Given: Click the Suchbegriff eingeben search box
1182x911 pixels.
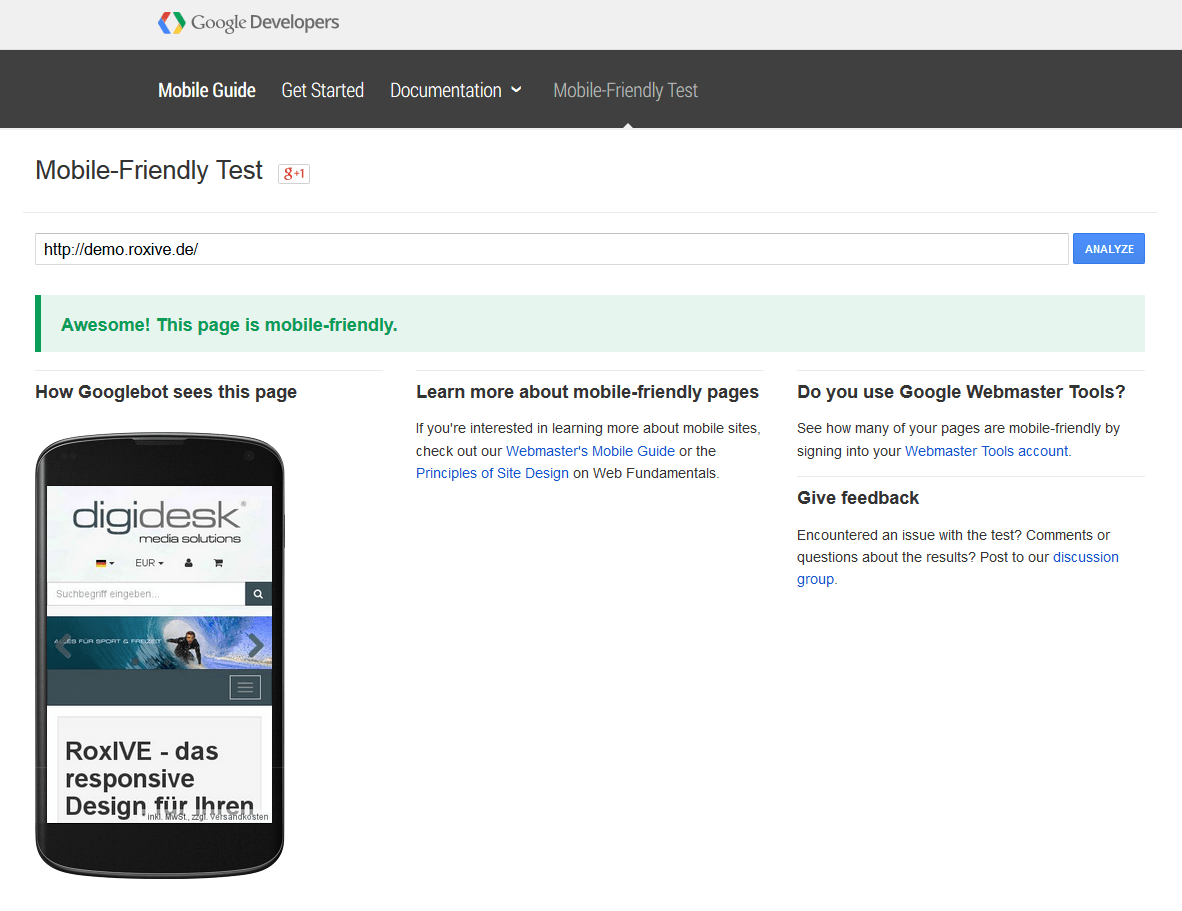Looking at the screenshot, I should [x=146, y=594].
